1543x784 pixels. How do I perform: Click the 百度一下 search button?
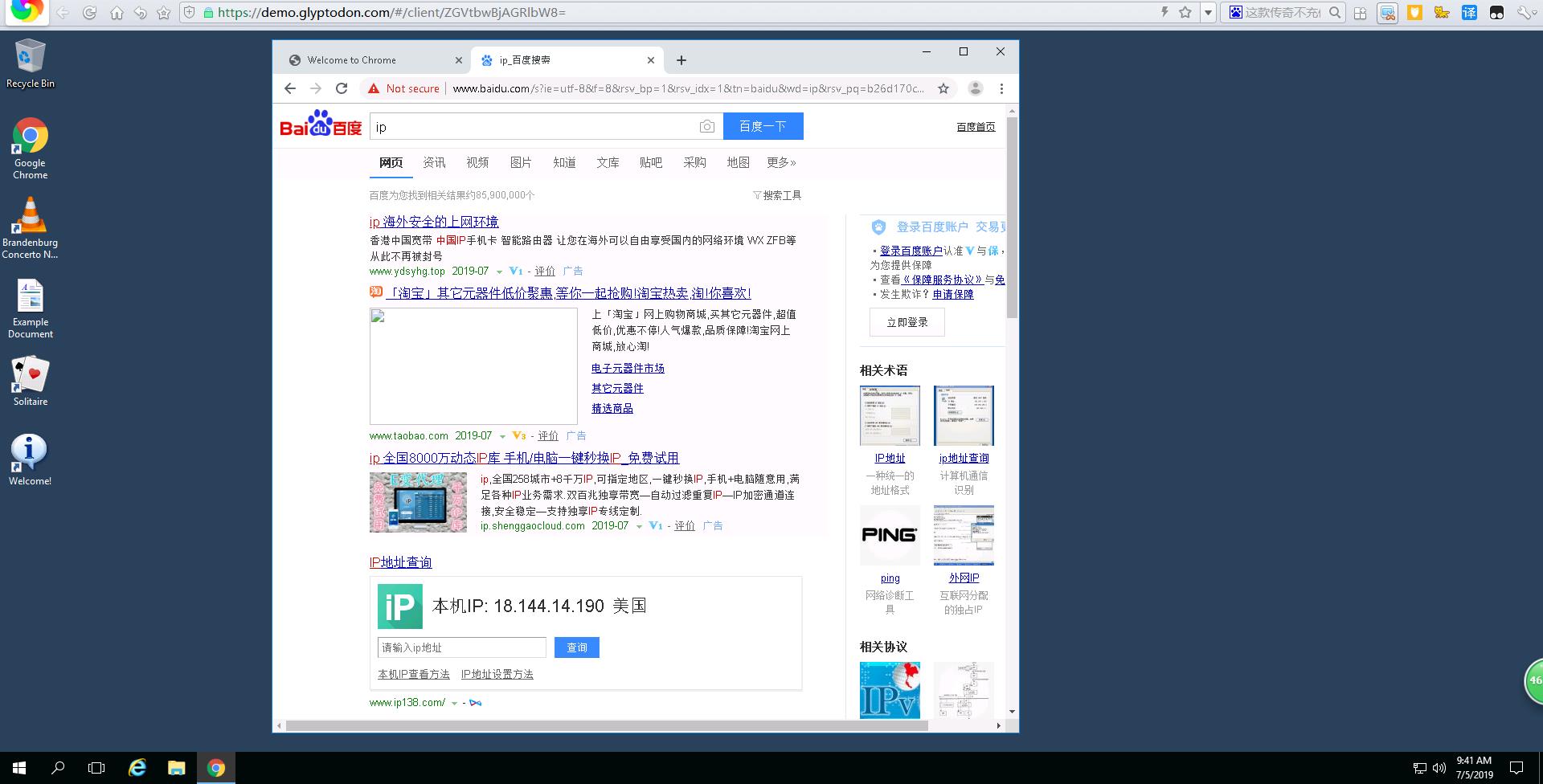(x=763, y=126)
